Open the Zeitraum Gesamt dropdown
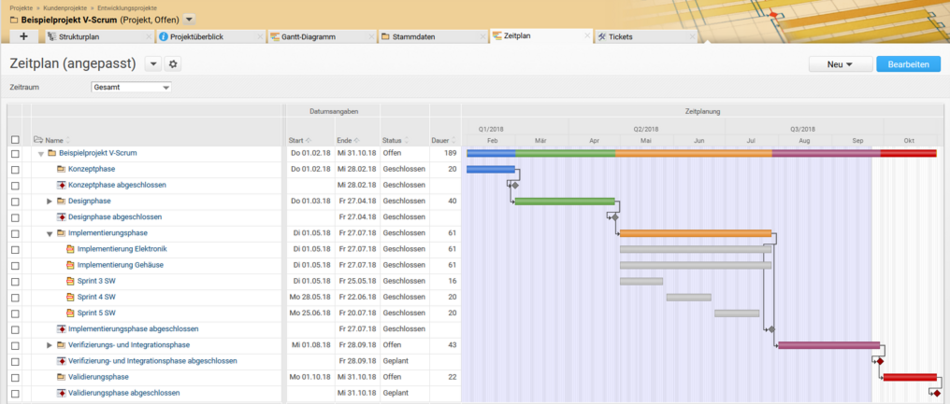Image resolution: width=950 pixels, height=404 pixels. tap(130, 87)
